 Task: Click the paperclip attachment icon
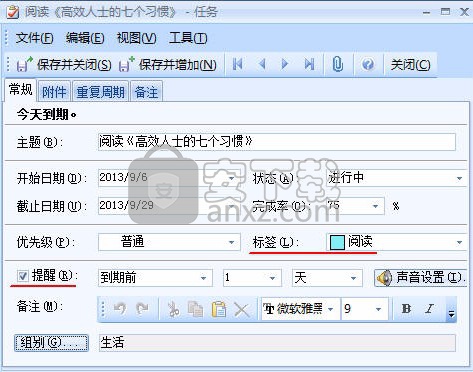[x=338, y=64]
